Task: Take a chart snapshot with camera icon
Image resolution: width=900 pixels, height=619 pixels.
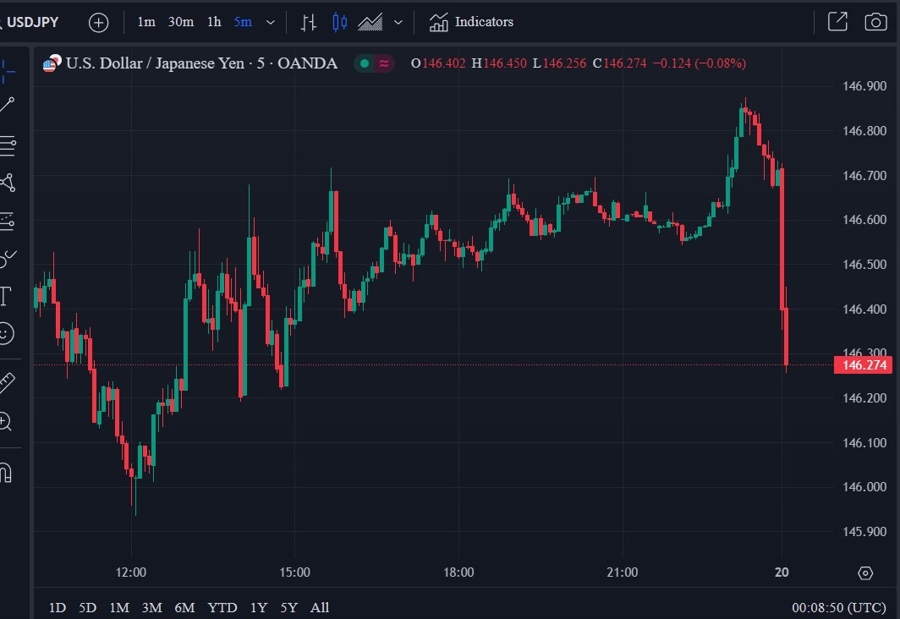Action: pos(875,22)
